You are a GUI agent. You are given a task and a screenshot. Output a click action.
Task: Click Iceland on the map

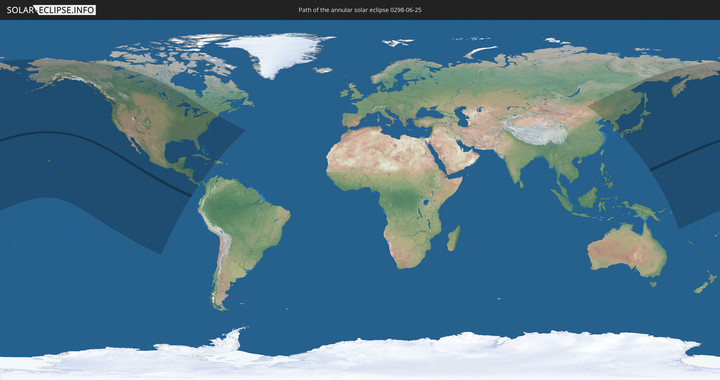323,70
